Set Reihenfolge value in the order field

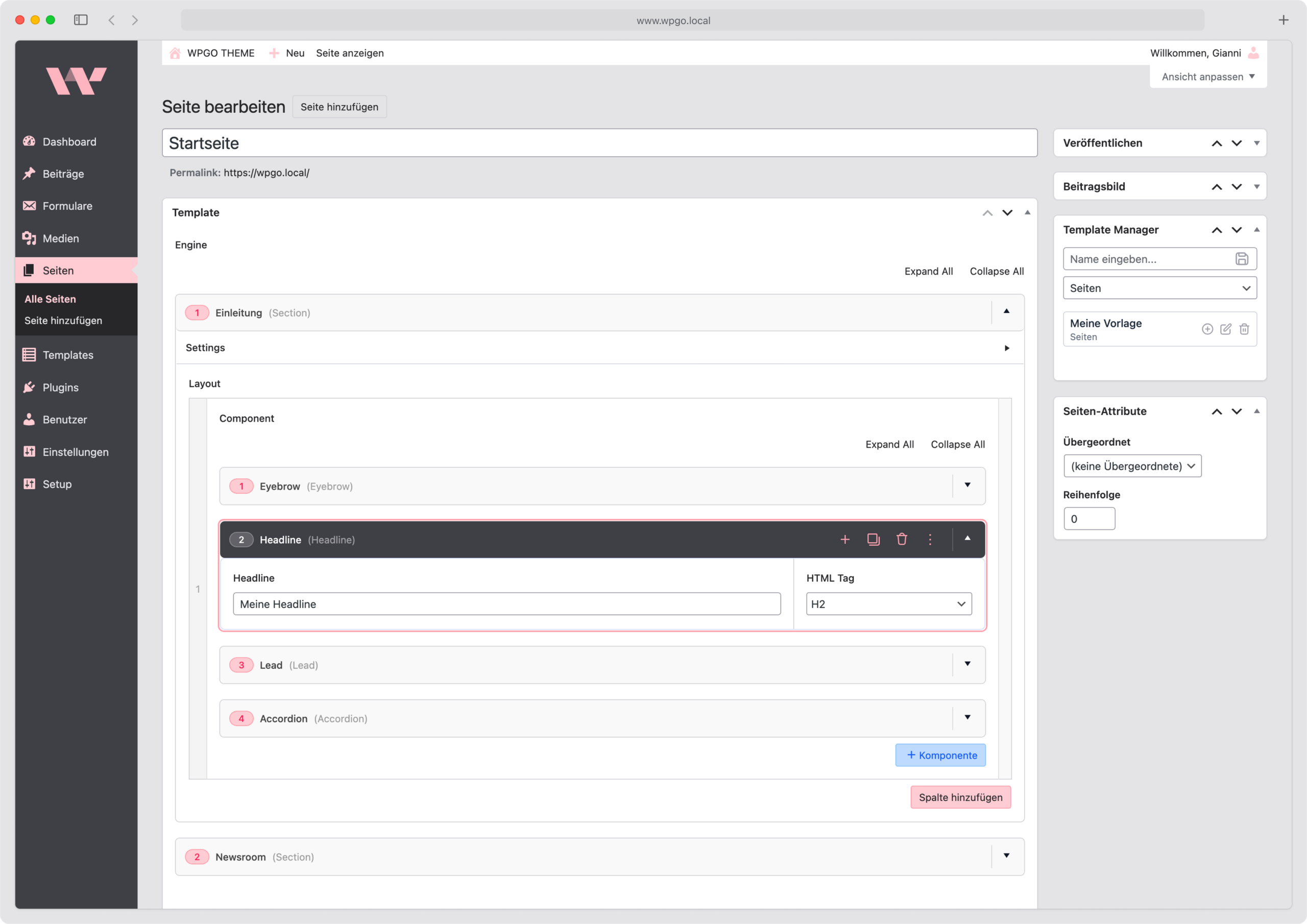click(x=1089, y=518)
